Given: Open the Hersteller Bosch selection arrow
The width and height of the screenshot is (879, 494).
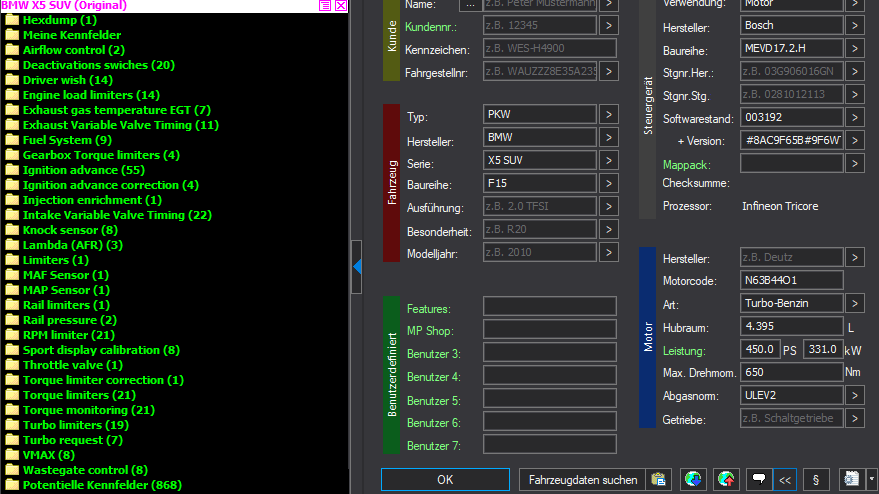Looking at the screenshot, I should [x=854, y=25].
